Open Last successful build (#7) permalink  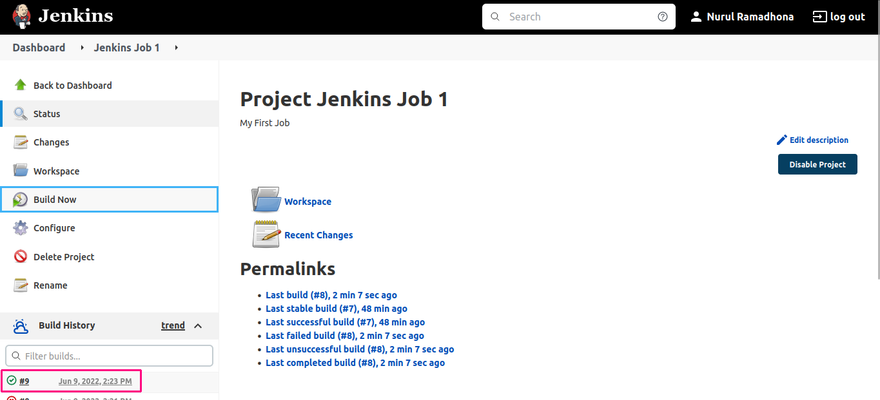pyautogui.click(x=345, y=322)
